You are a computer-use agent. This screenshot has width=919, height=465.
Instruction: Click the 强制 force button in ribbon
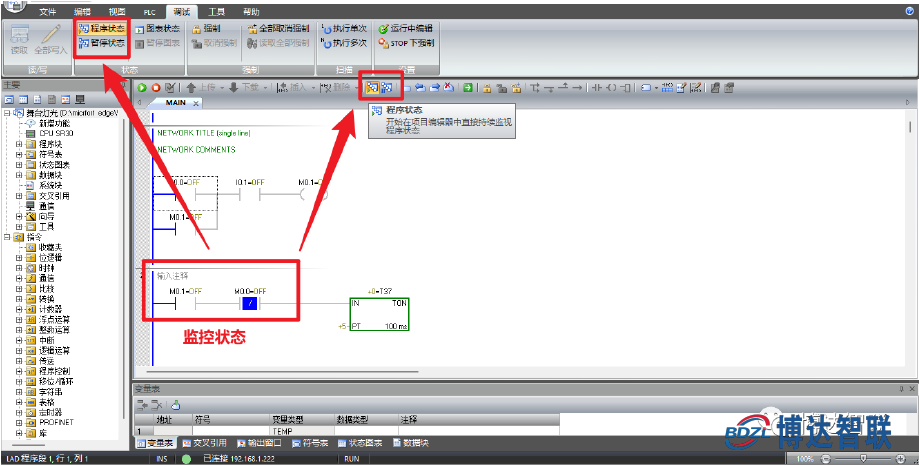tap(206, 28)
